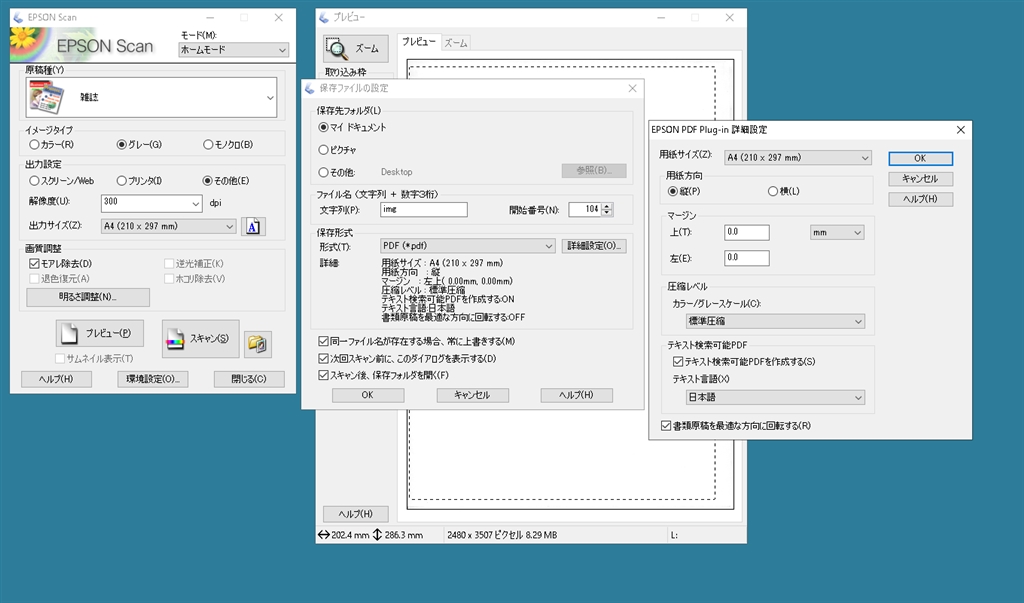The image size is (1024, 603).
Task: Open the 標準圧縮 compression level dropdown
Action: 775,321
